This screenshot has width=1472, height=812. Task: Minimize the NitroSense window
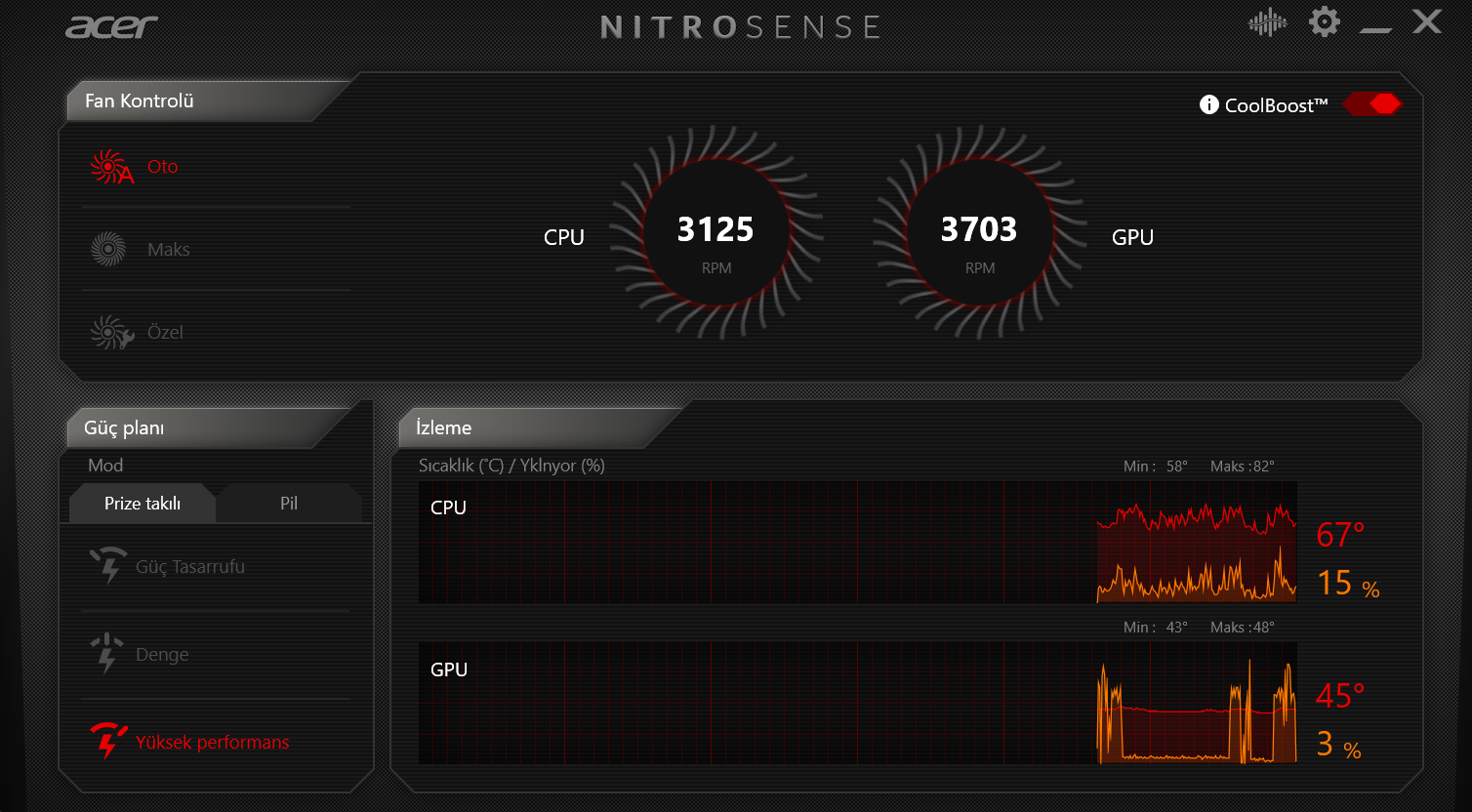1375,29
